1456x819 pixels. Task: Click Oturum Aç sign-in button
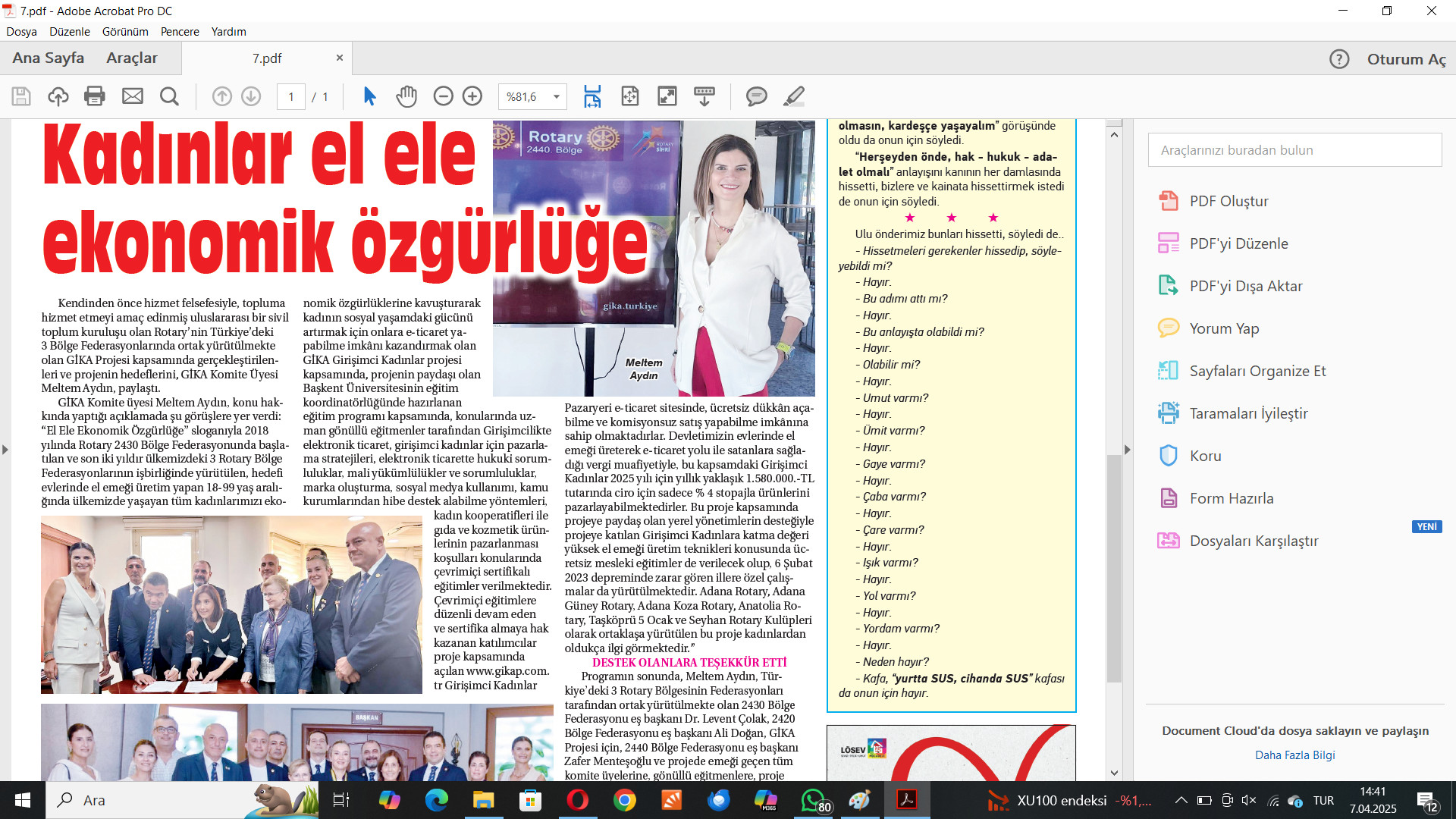1407,59
